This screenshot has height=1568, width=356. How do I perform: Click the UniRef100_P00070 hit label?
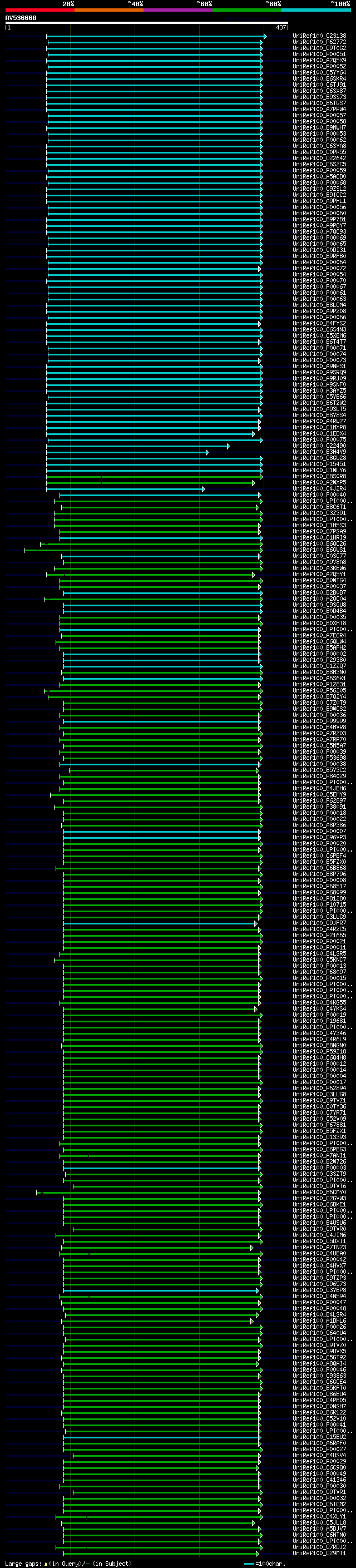[319, 280]
